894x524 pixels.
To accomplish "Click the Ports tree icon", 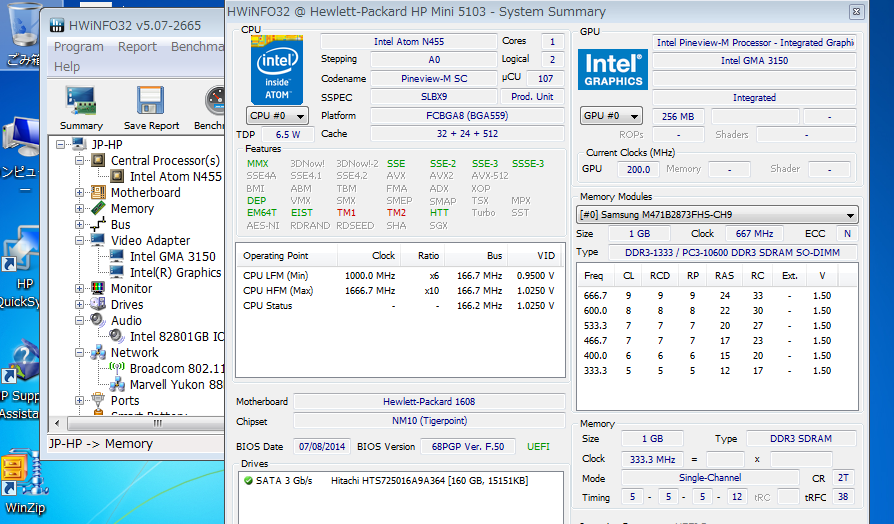I will pyautogui.click(x=98, y=400).
